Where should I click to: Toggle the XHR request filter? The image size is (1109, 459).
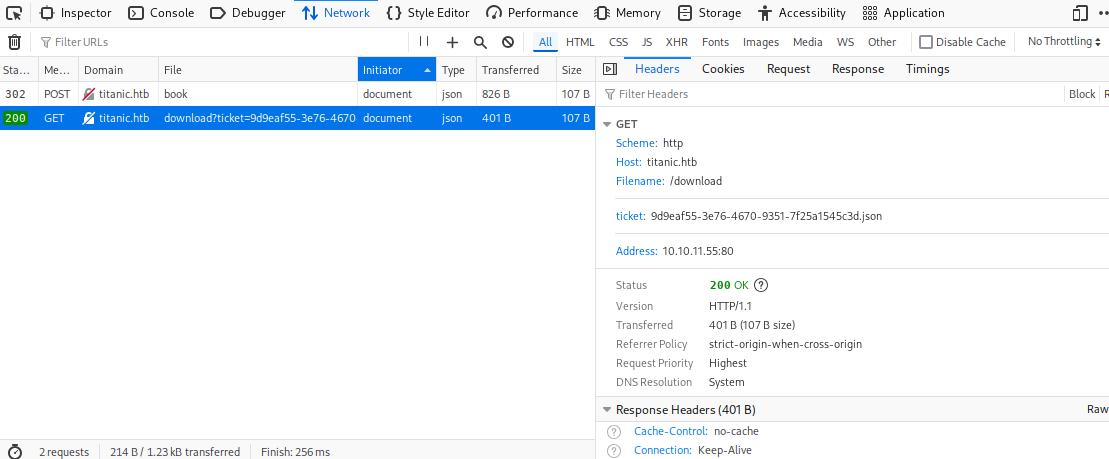coord(677,42)
